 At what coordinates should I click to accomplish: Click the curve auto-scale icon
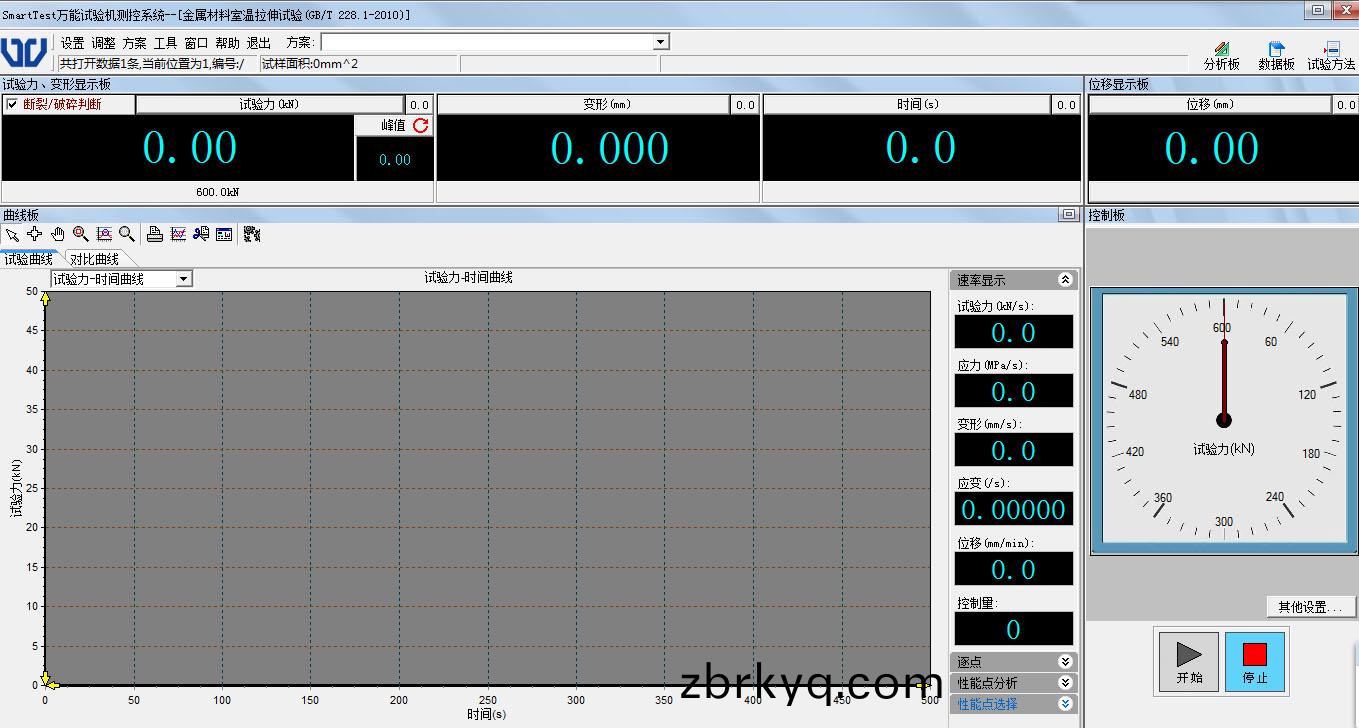104,234
